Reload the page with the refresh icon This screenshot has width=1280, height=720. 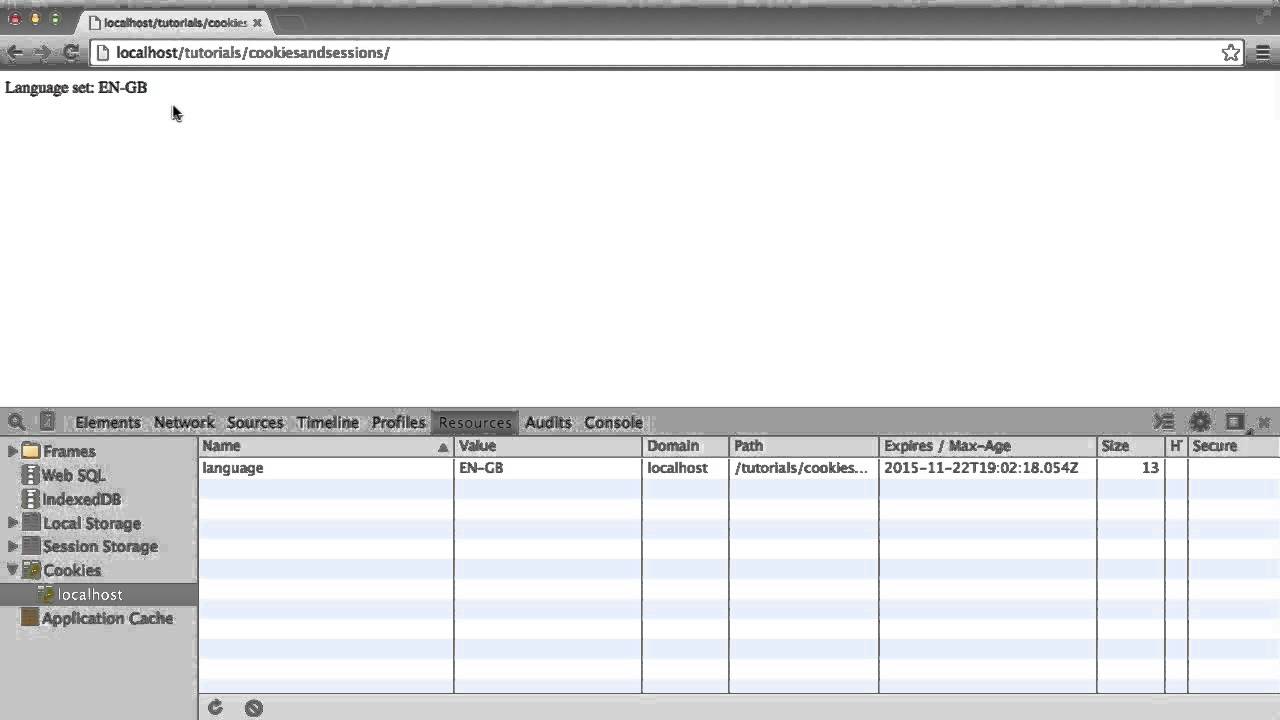[x=71, y=52]
